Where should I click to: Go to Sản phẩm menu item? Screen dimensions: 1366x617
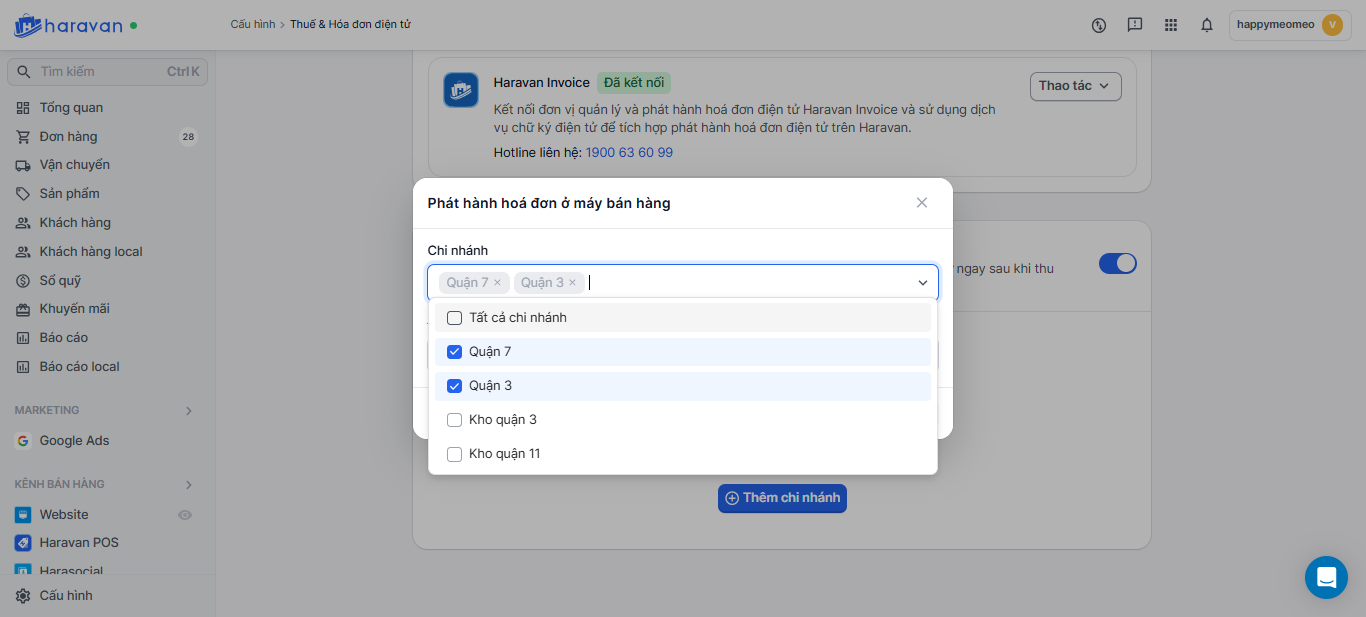coord(69,194)
